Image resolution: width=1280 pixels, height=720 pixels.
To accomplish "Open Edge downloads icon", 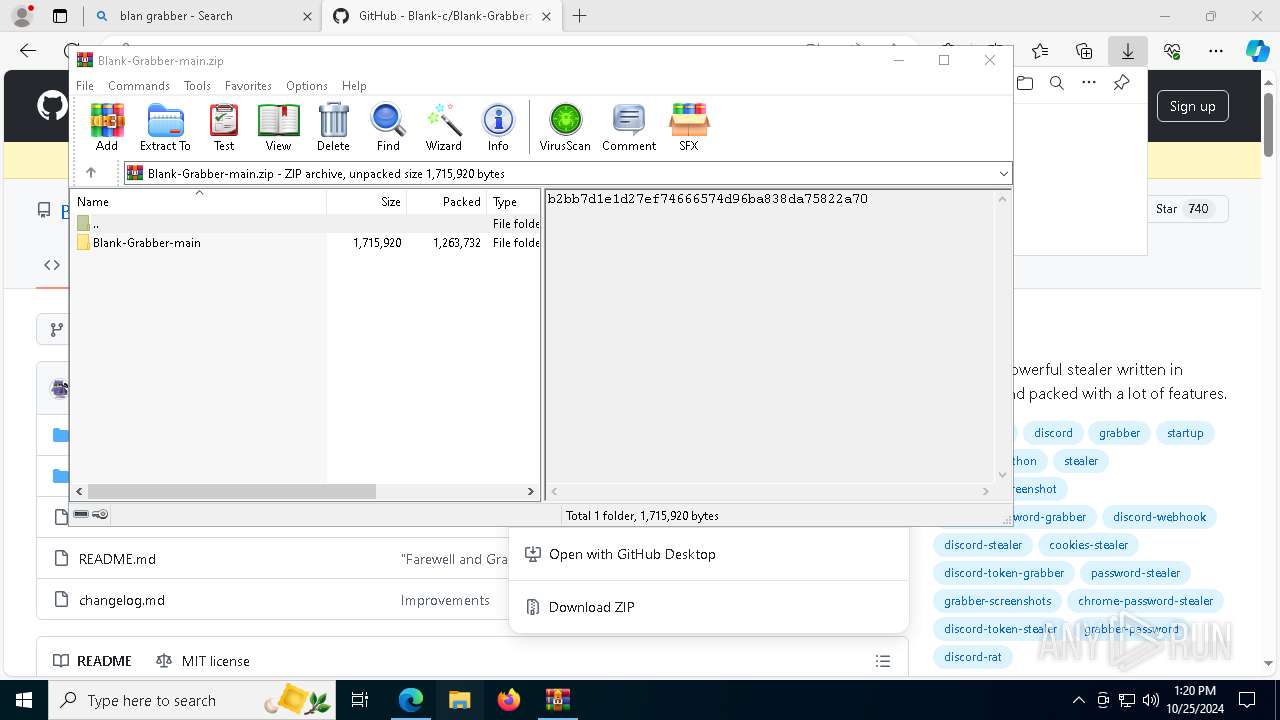I will point(1127,51).
